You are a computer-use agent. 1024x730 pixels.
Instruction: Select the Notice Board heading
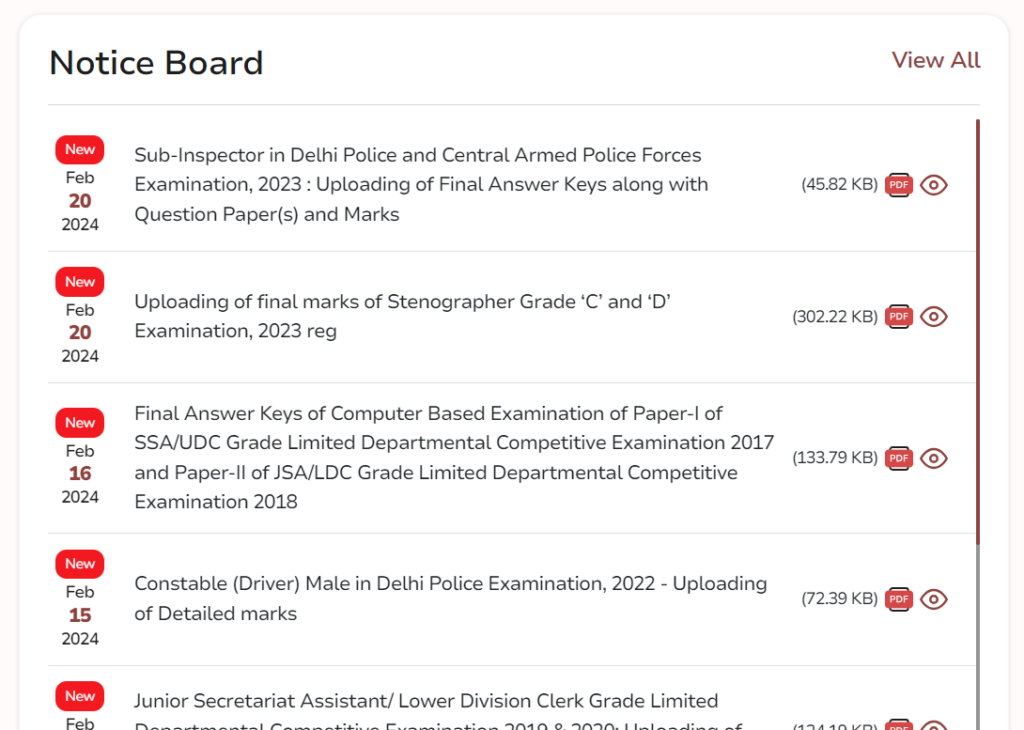click(156, 62)
